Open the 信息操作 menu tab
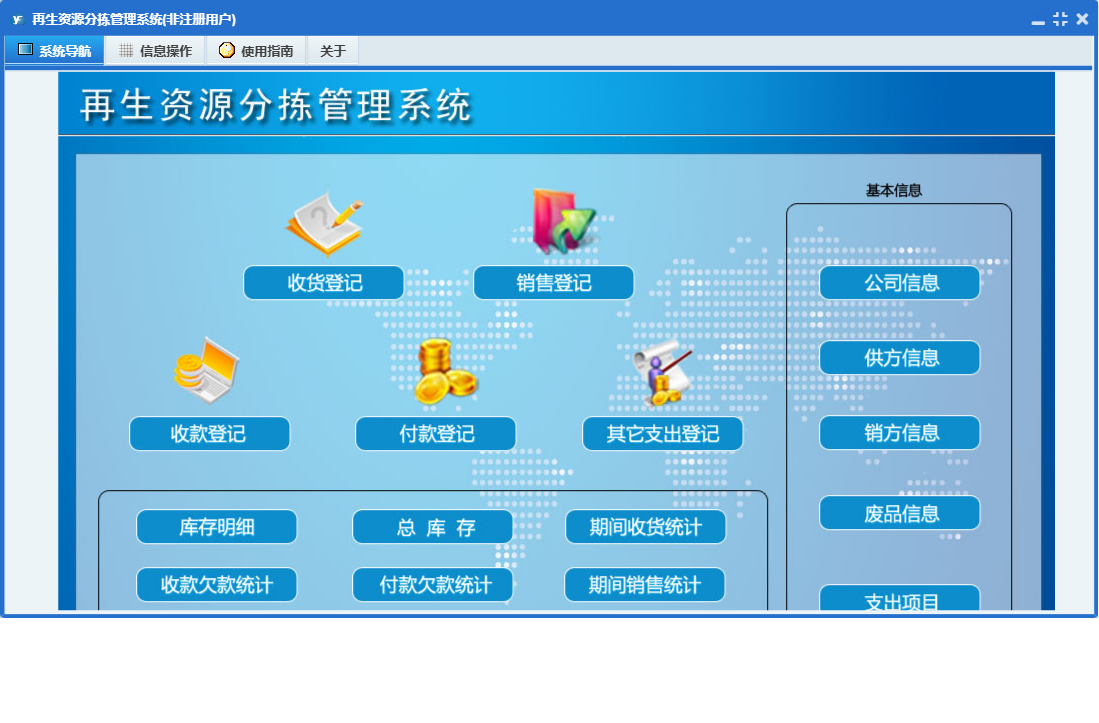 click(156, 50)
